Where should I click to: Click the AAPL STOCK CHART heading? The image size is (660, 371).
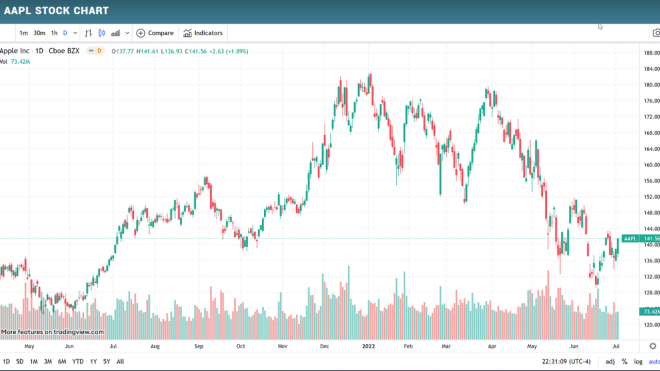click(x=56, y=11)
